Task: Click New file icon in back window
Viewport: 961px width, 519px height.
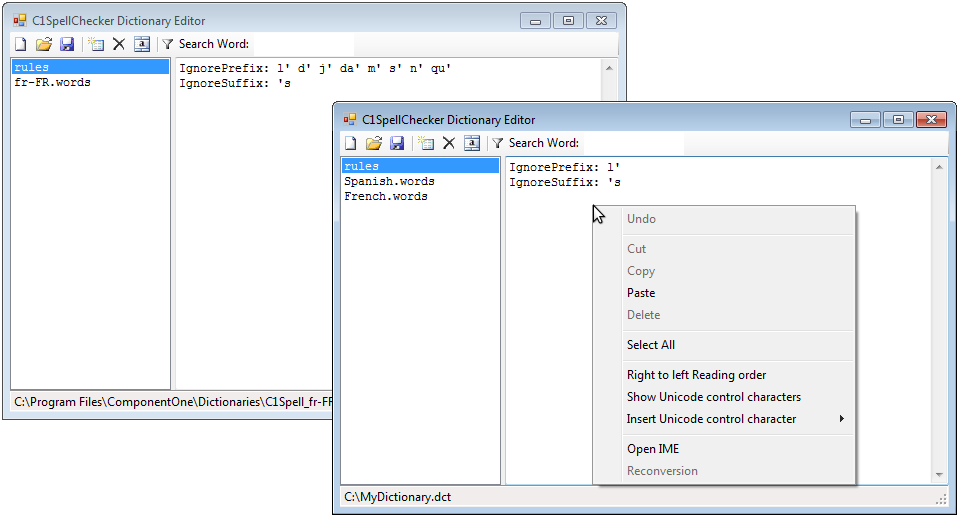Action: point(21,44)
